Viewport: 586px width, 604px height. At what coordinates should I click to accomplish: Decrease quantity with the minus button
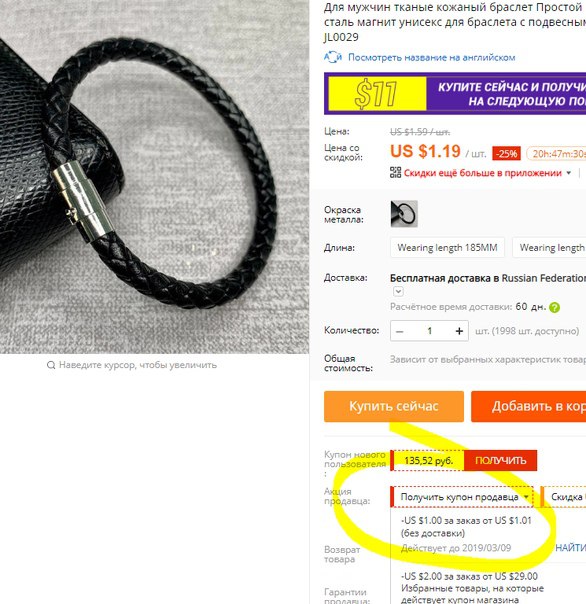coord(400,331)
